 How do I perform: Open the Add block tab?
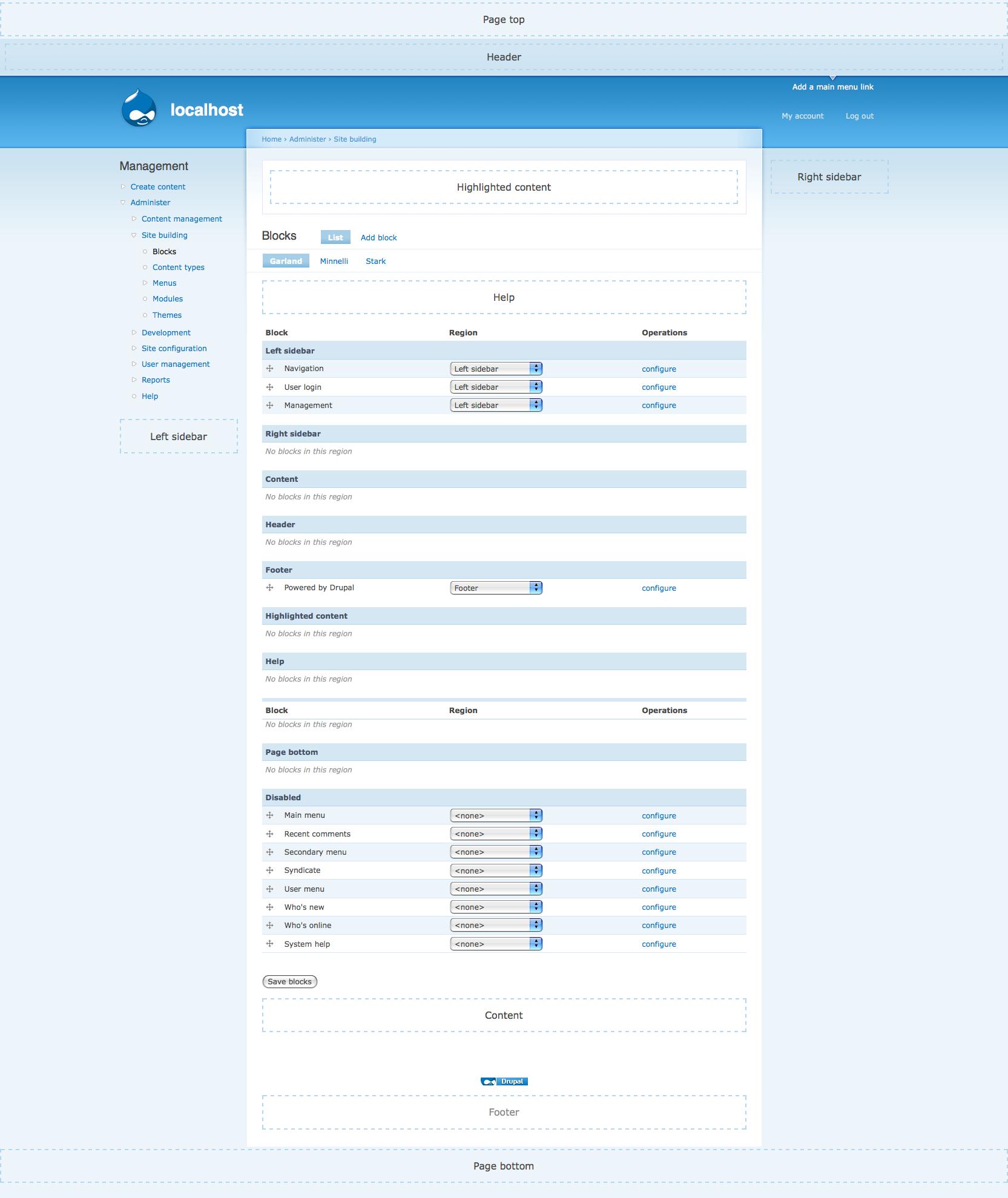pos(378,237)
